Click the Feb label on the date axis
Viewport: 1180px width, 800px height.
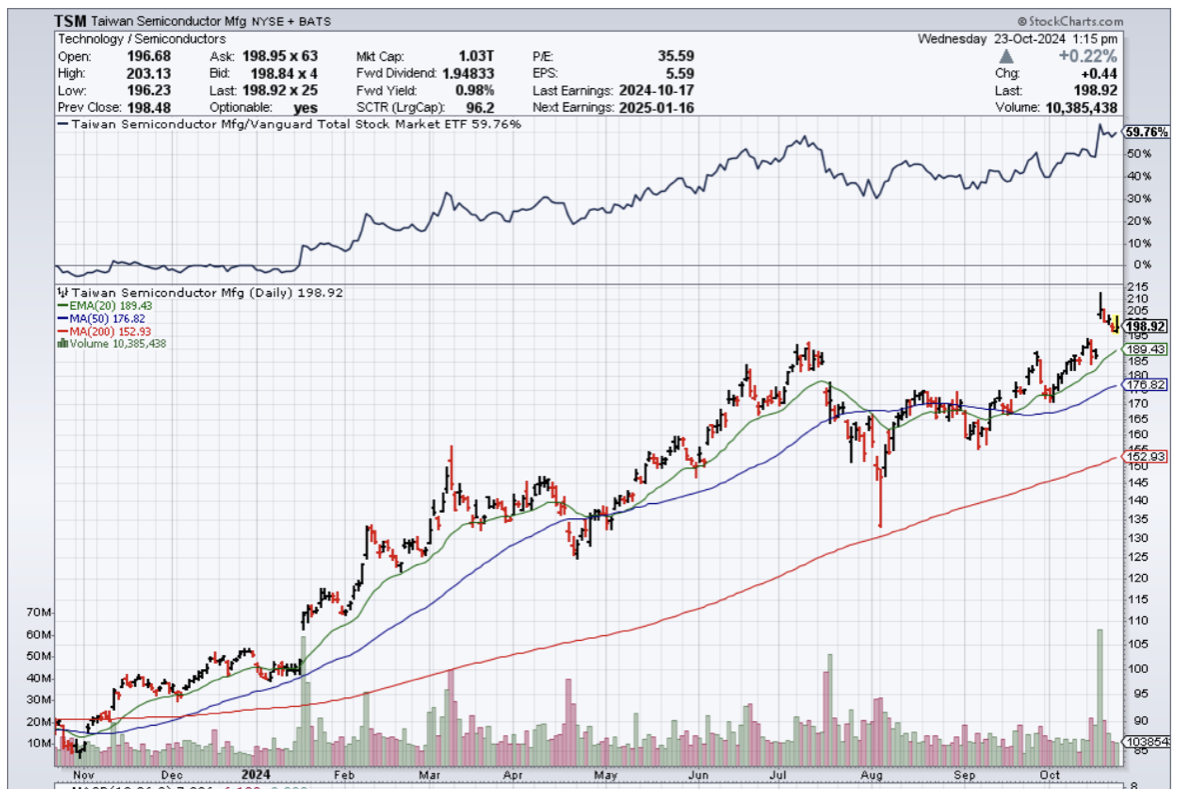[344, 775]
